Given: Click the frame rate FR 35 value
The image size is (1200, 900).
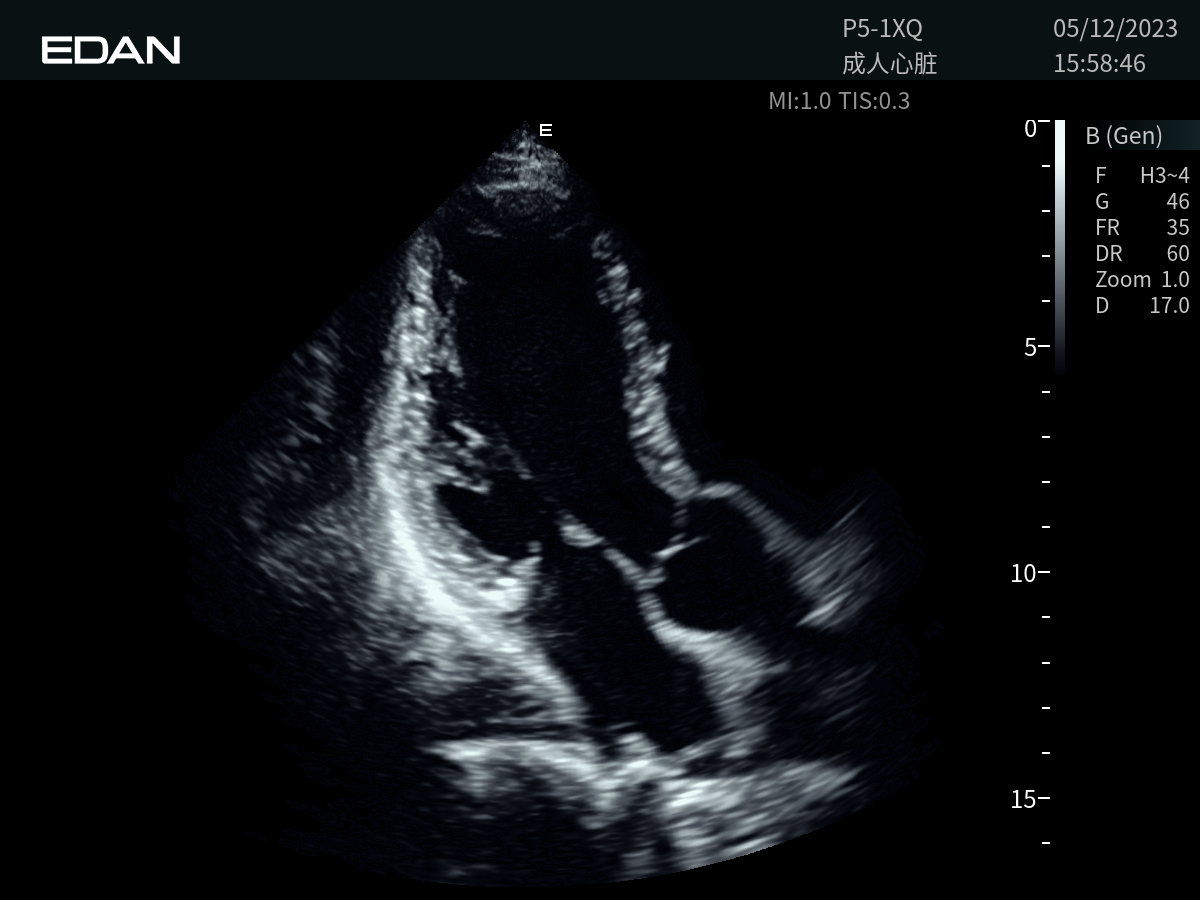Looking at the screenshot, I should (x=1142, y=228).
